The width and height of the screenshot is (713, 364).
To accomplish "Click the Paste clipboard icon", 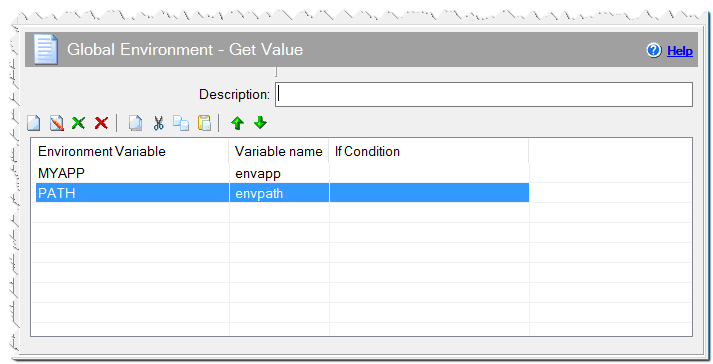I will [x=204, y=123].
